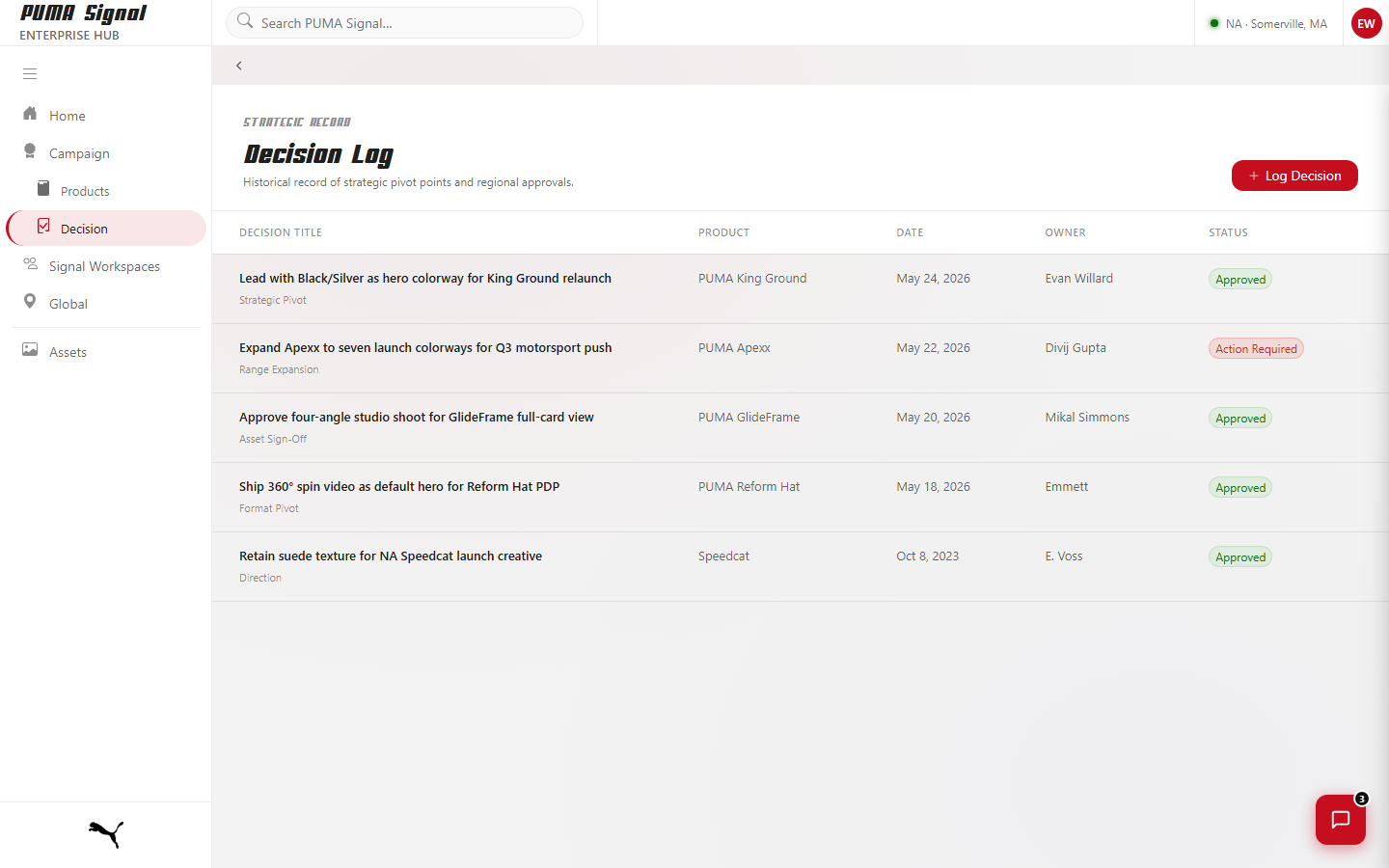Click the PUMA Apexx product cell
The image size is (1389, 868).
point(734,347)
